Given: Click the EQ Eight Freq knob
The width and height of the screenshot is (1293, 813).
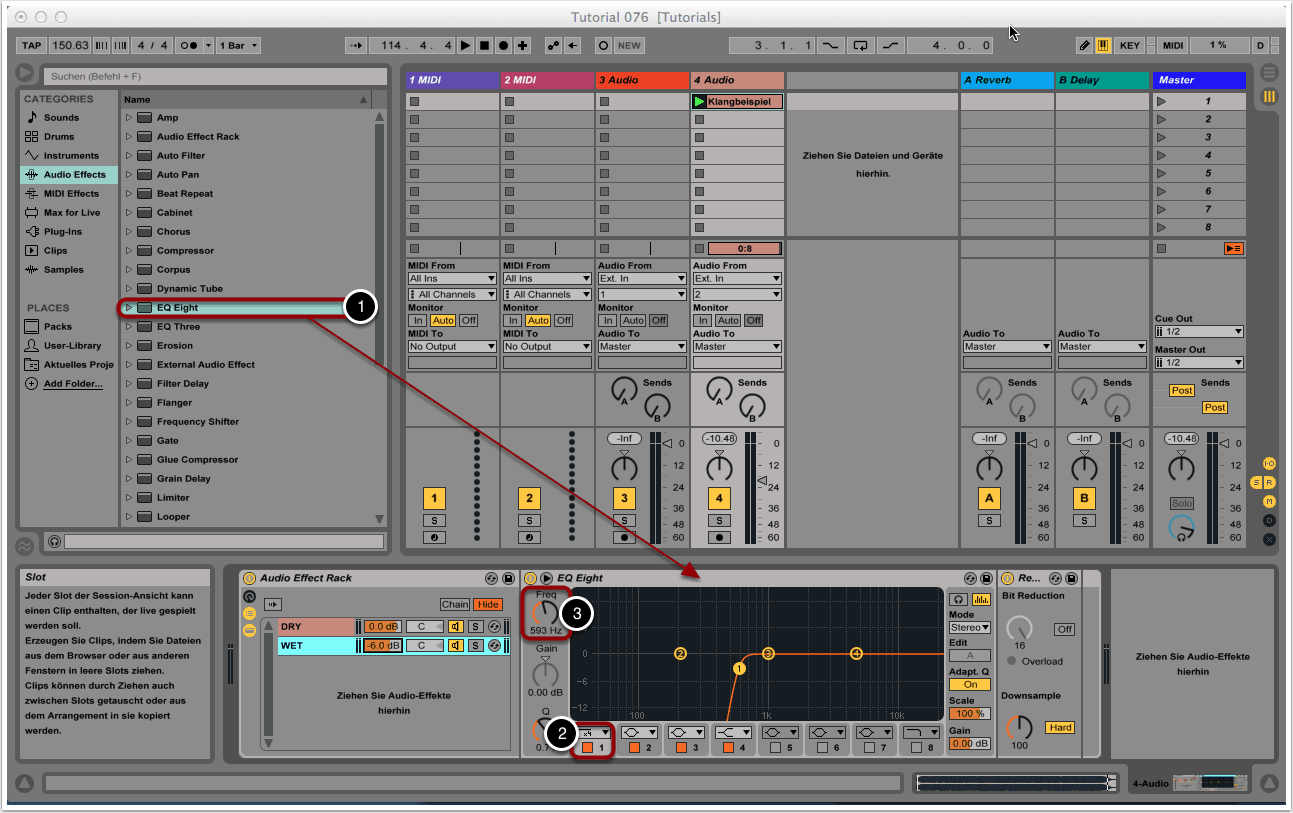Looking at the screenshot, I should pyautogui.click(x=545, y=613).
